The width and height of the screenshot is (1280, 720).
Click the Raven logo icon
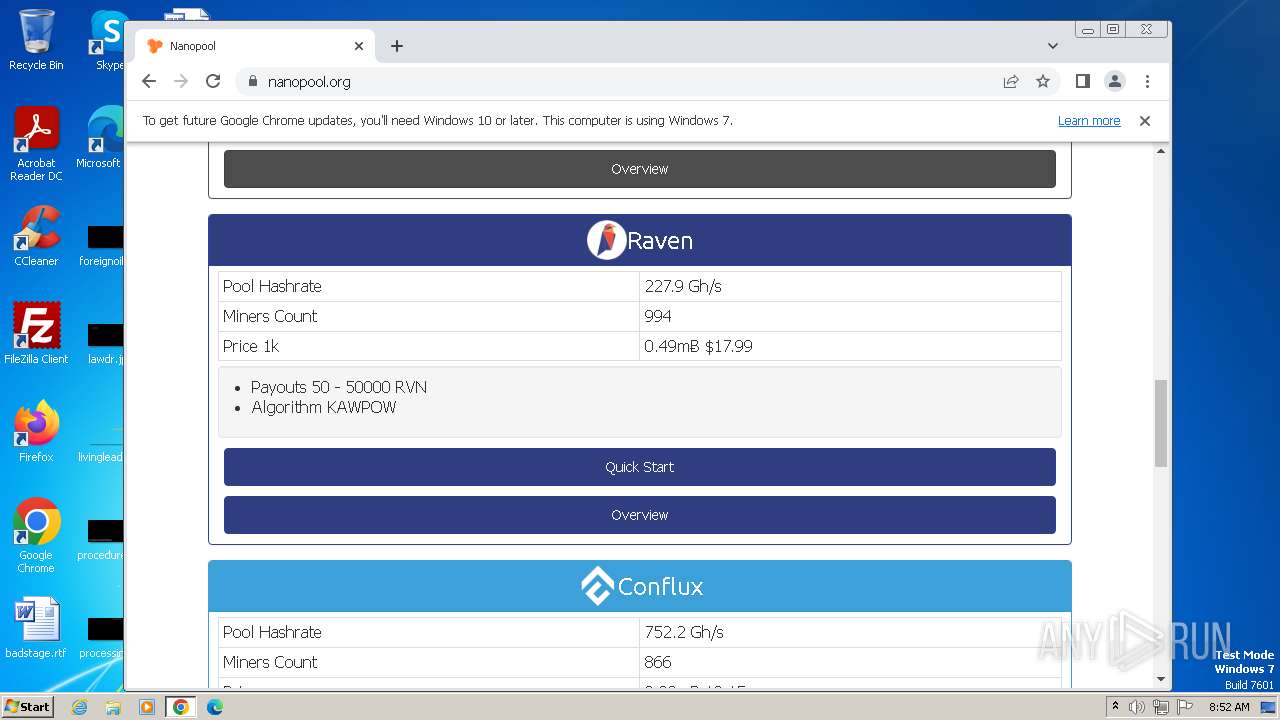point(606,241)
